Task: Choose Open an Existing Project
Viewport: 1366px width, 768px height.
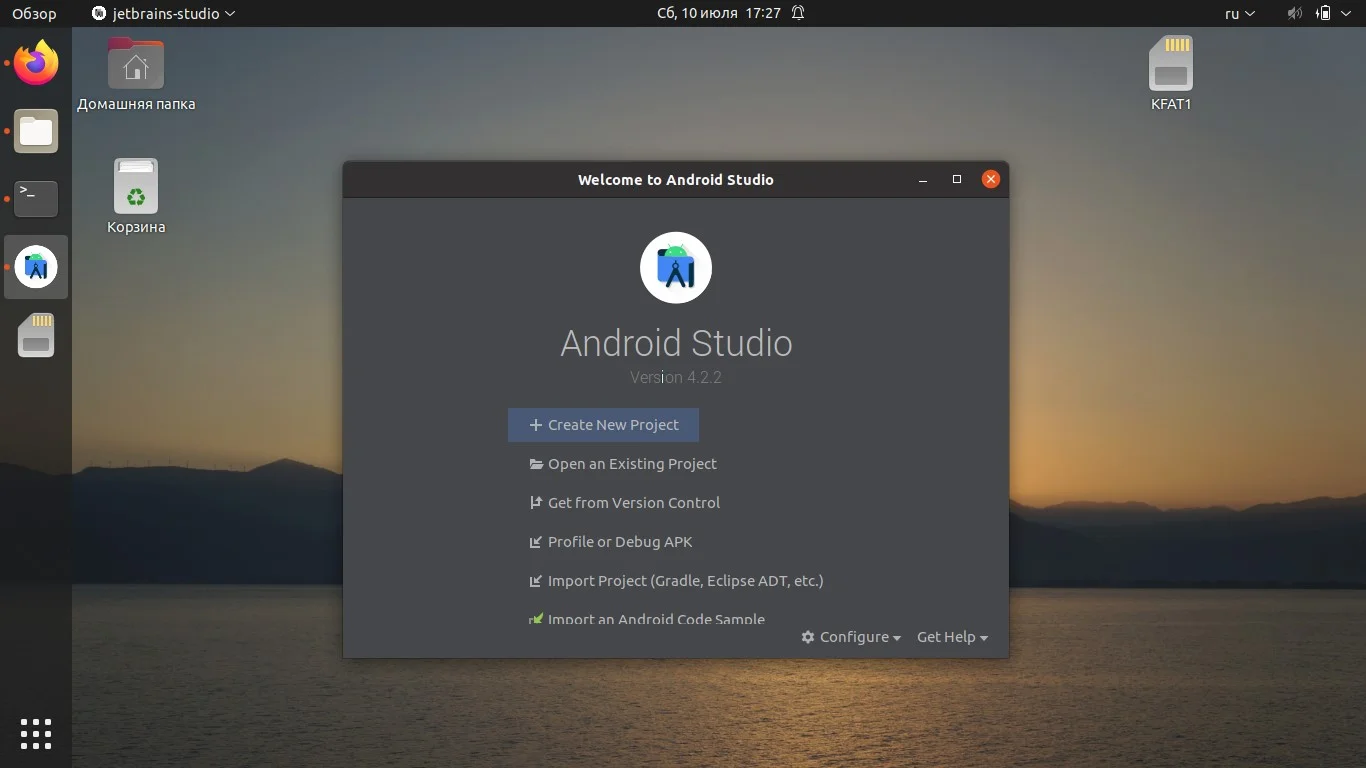Action: tap(623, 464)
